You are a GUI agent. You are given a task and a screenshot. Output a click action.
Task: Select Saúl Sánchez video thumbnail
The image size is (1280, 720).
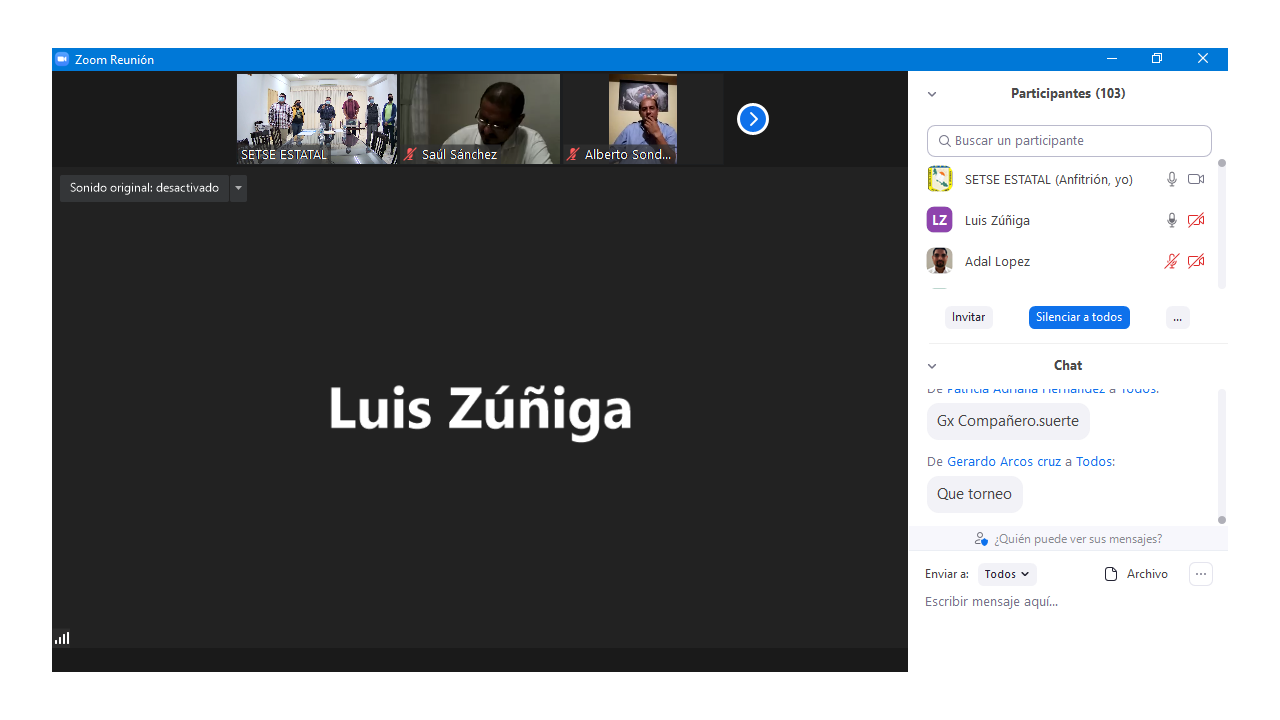tap(480, 118)
